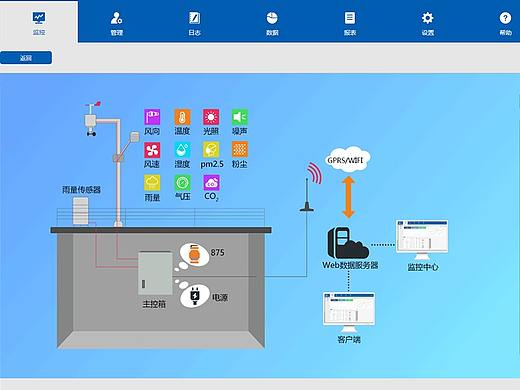520x390 pixels.
Task: Select the pm2.5 sensor icon
Action: click(x=211, y=150)
